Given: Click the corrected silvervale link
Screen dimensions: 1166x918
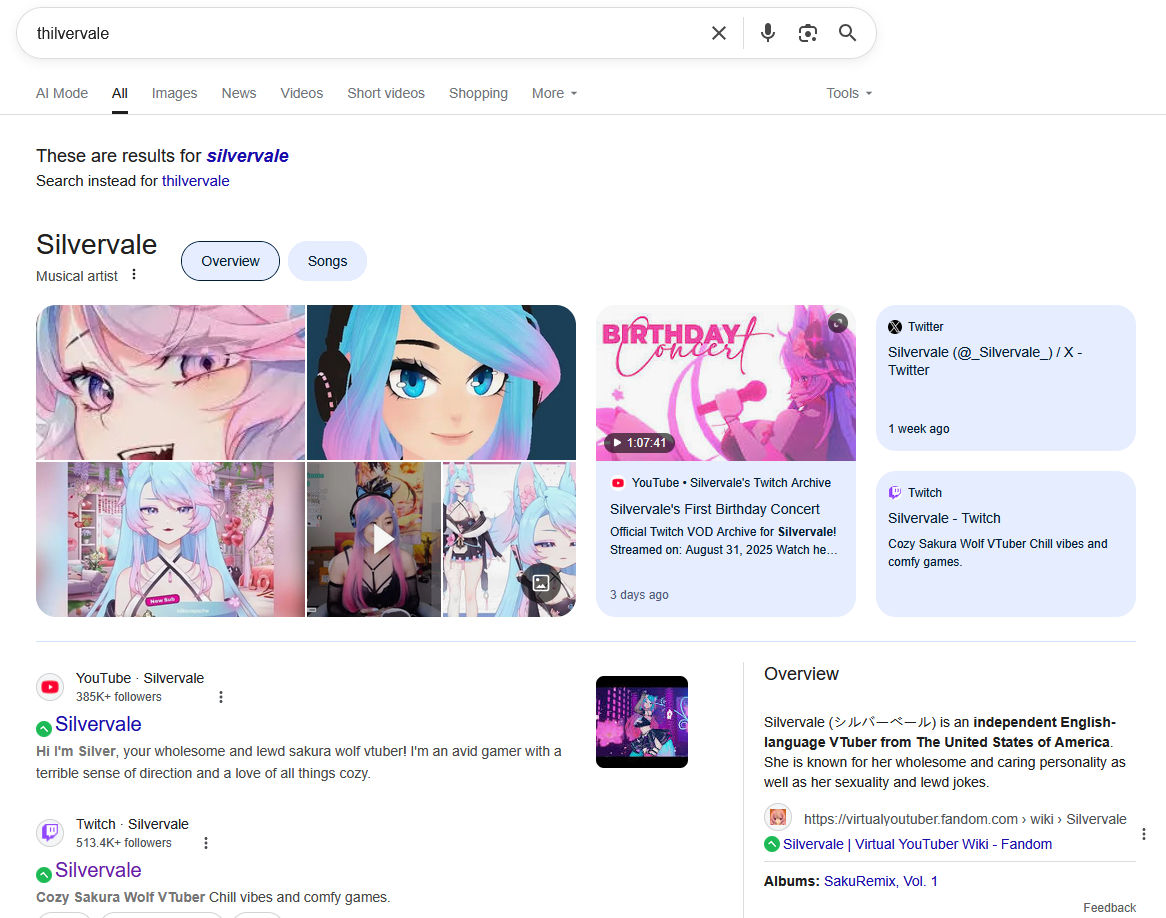Looking at the screenshot, I should [248, 155].
